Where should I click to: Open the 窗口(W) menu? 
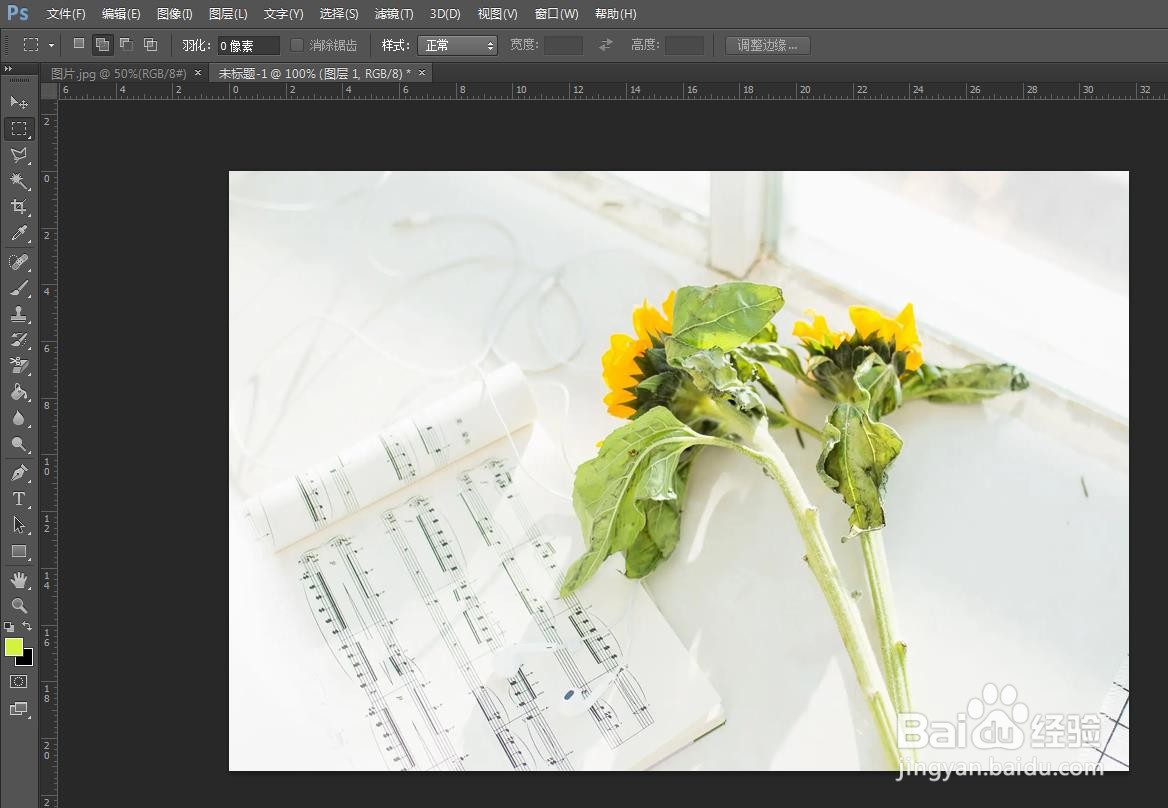(556, 13)
